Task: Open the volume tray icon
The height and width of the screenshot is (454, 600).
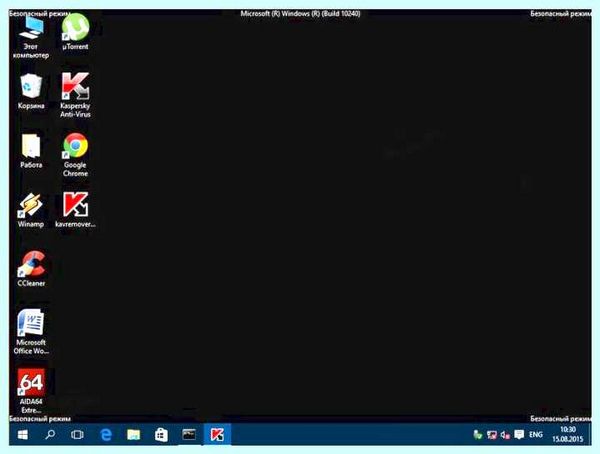Action: (505, 434)
